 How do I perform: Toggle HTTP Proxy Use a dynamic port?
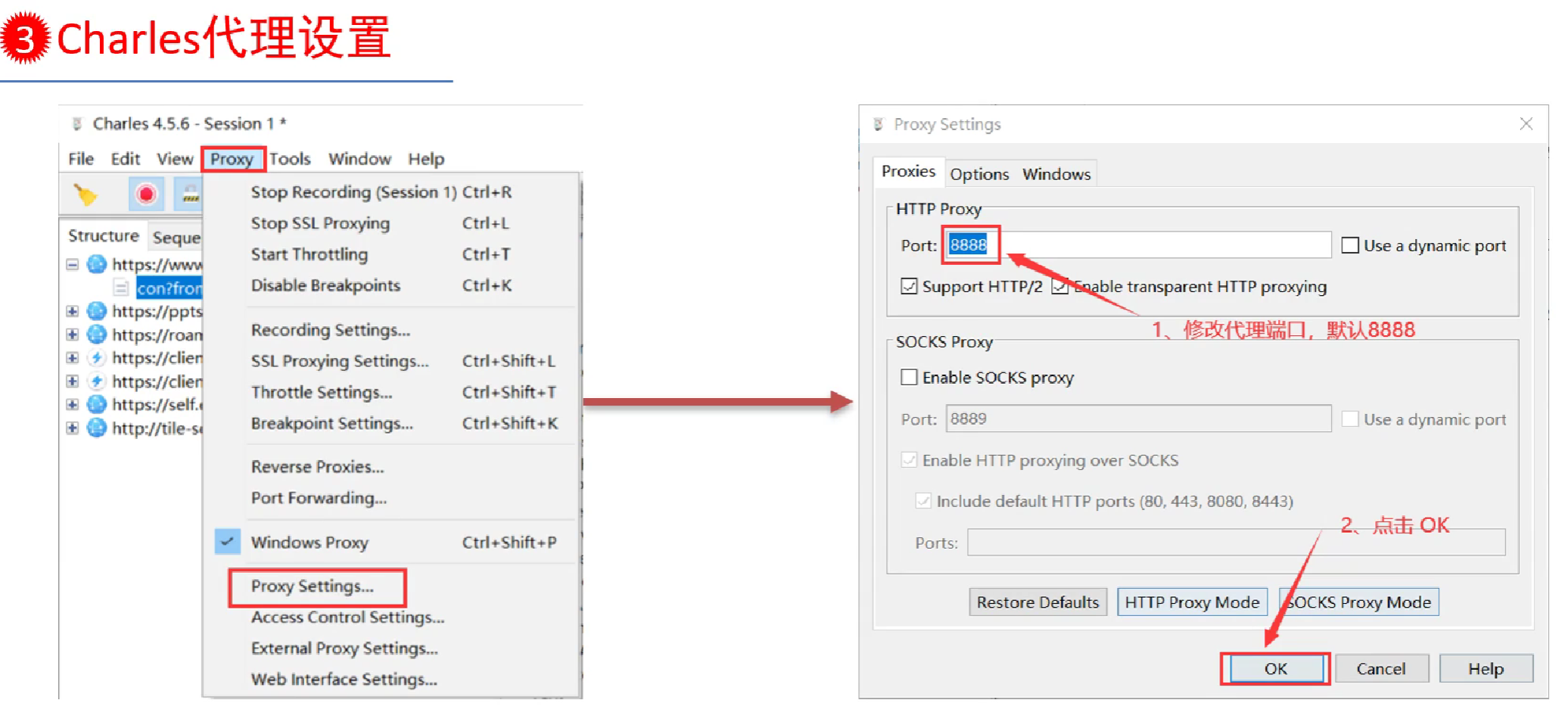point(1350,245)
